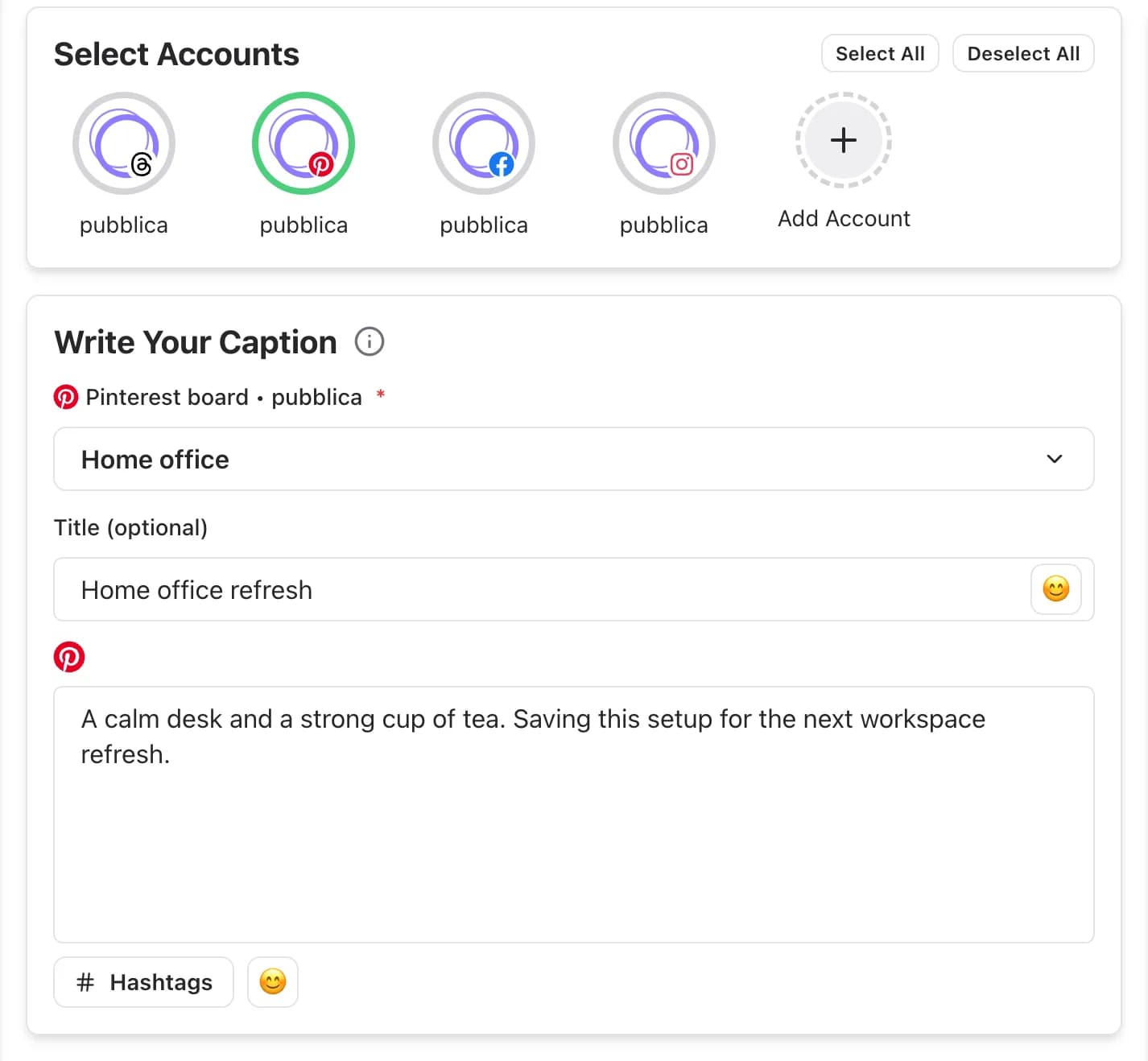Open emoji picker for the caption
1148x1061 pixels.
click(273, 982)
